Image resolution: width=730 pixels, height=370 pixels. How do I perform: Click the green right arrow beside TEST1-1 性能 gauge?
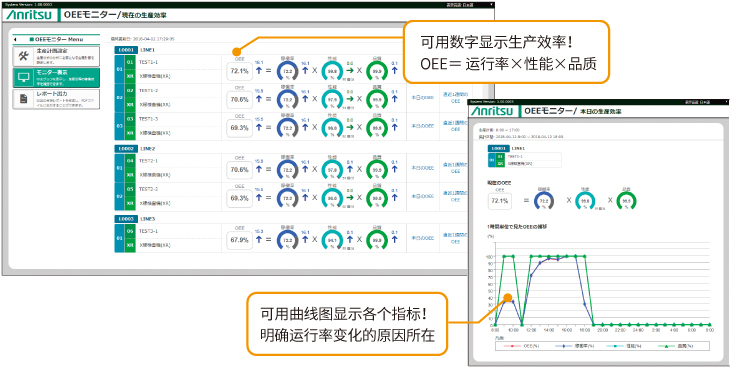tap(350, 71)
